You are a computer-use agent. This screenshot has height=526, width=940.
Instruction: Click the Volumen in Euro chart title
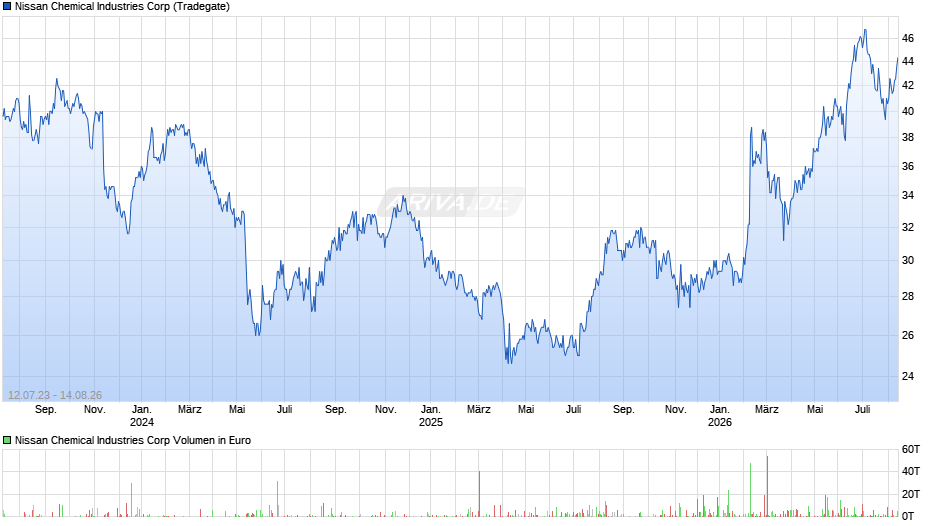point(133,440)
